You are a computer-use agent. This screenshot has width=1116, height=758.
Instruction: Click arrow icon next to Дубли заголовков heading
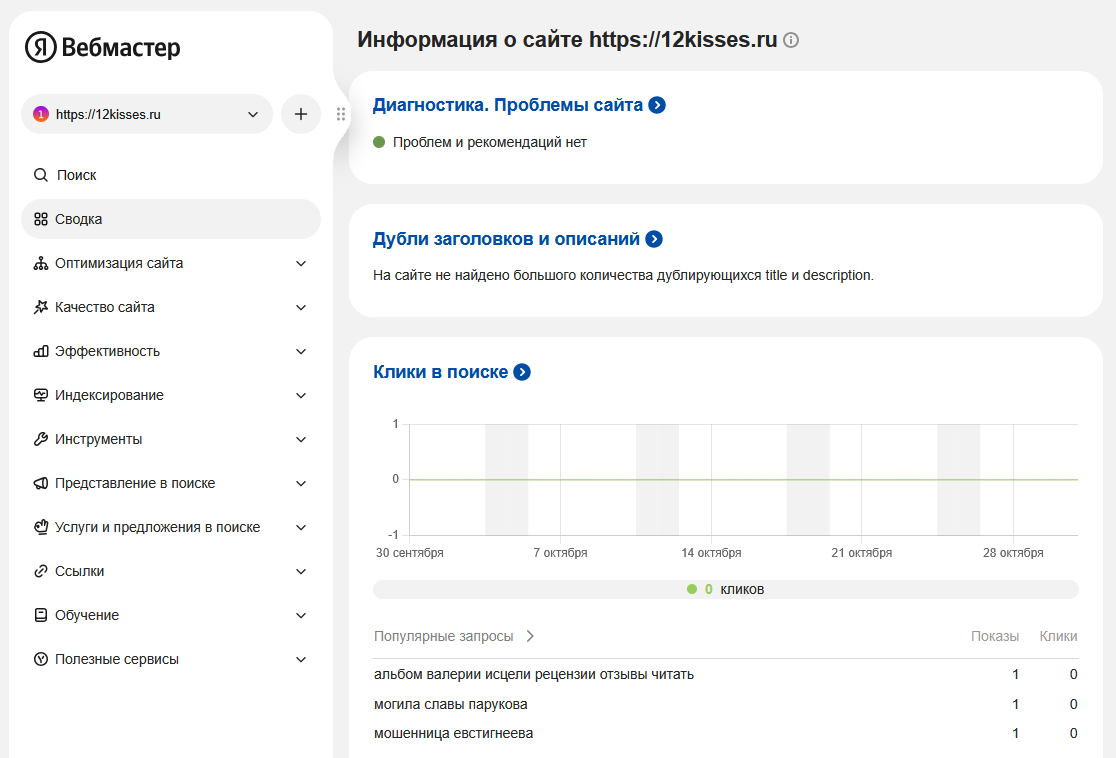tap(654, 239)
